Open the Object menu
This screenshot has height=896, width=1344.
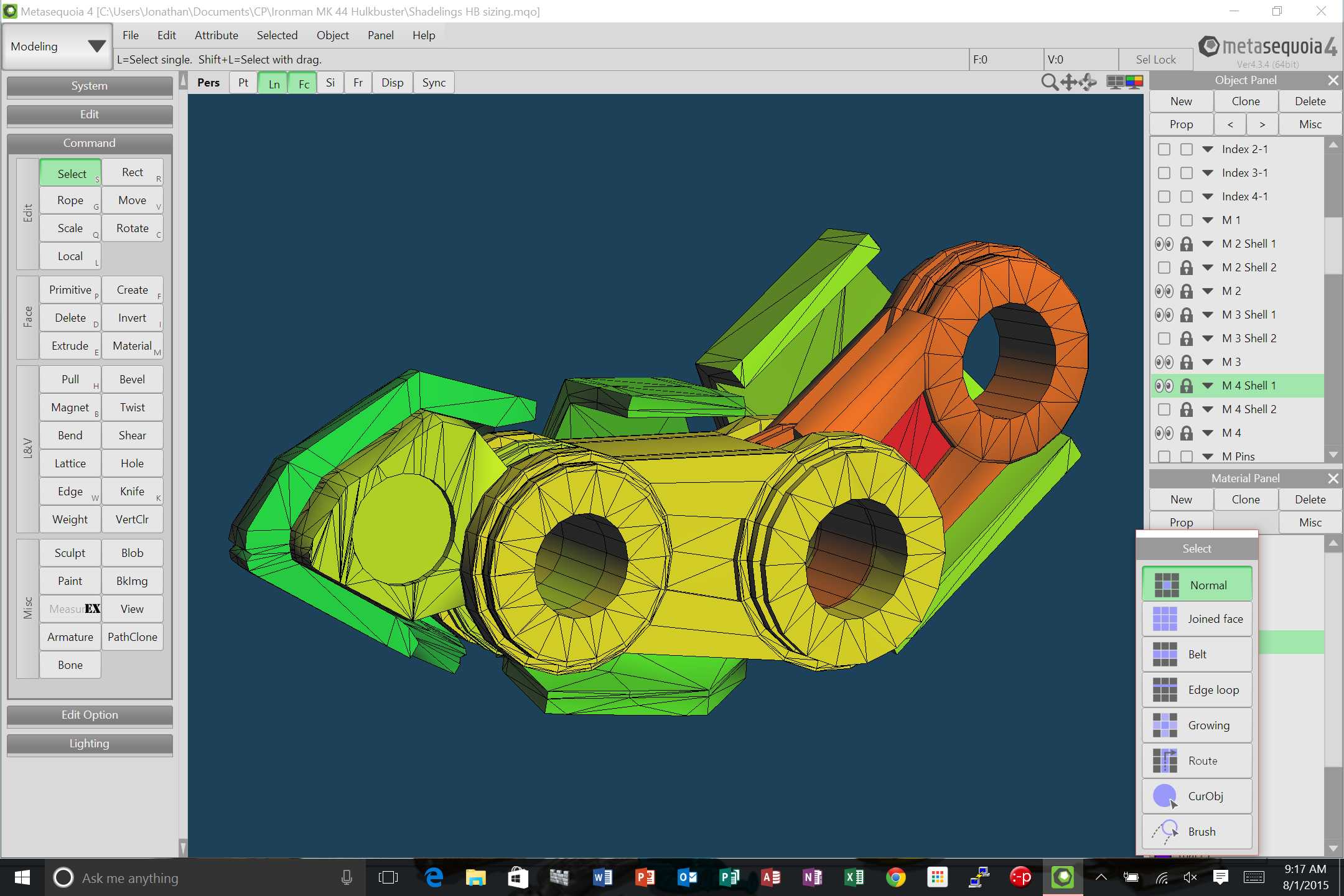tap(332, 35)
